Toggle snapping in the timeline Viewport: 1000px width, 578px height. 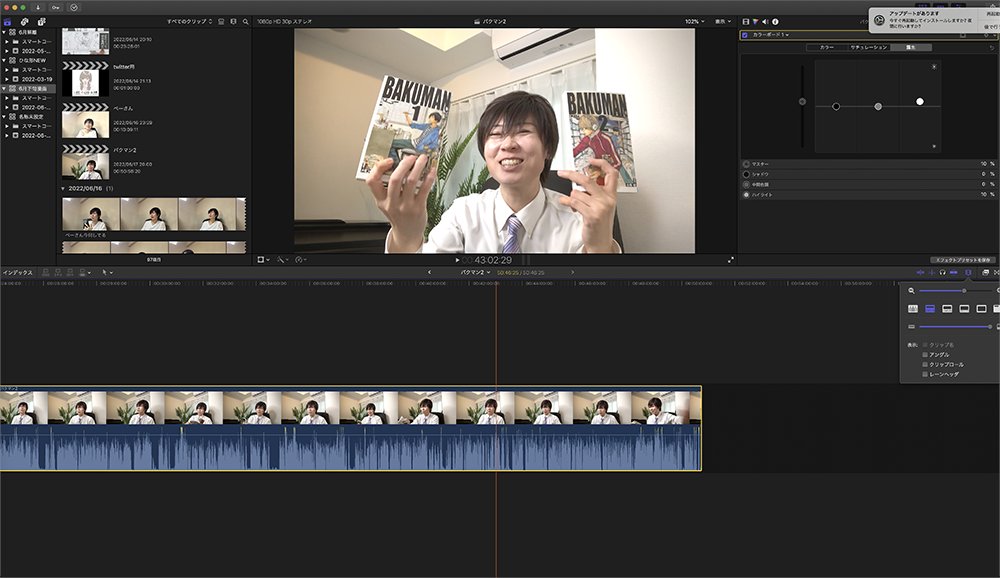pos(953,272)
